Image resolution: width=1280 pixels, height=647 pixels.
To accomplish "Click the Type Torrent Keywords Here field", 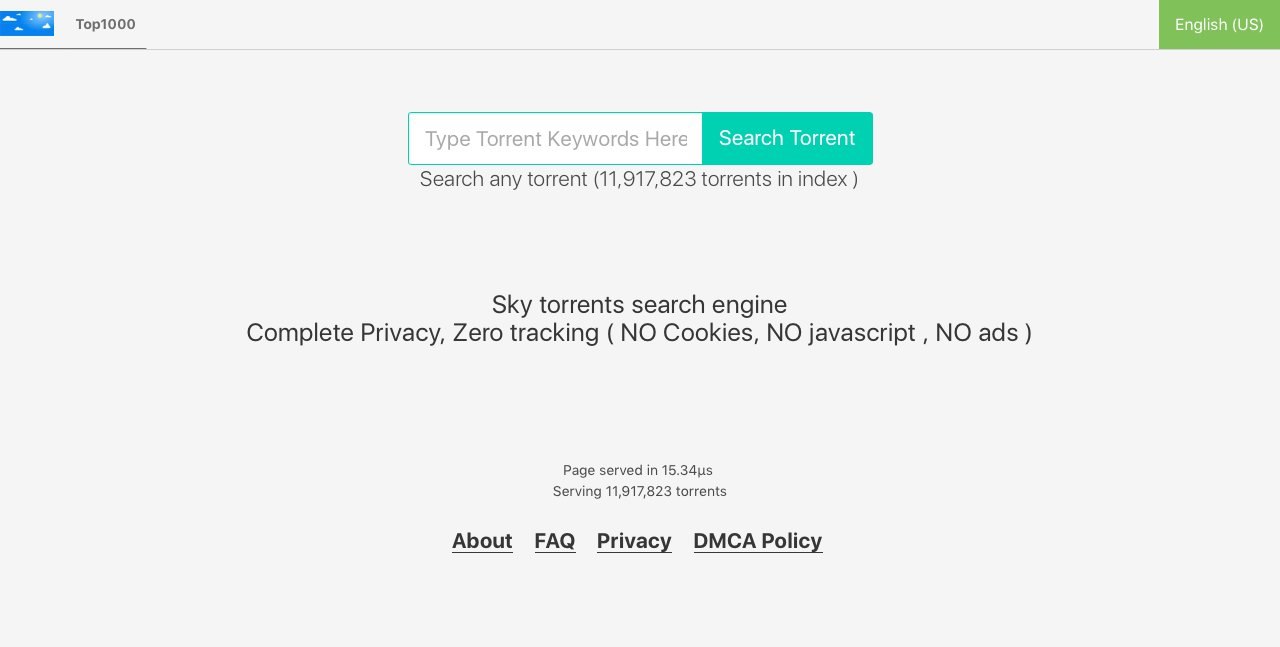I will coord(555,138).
